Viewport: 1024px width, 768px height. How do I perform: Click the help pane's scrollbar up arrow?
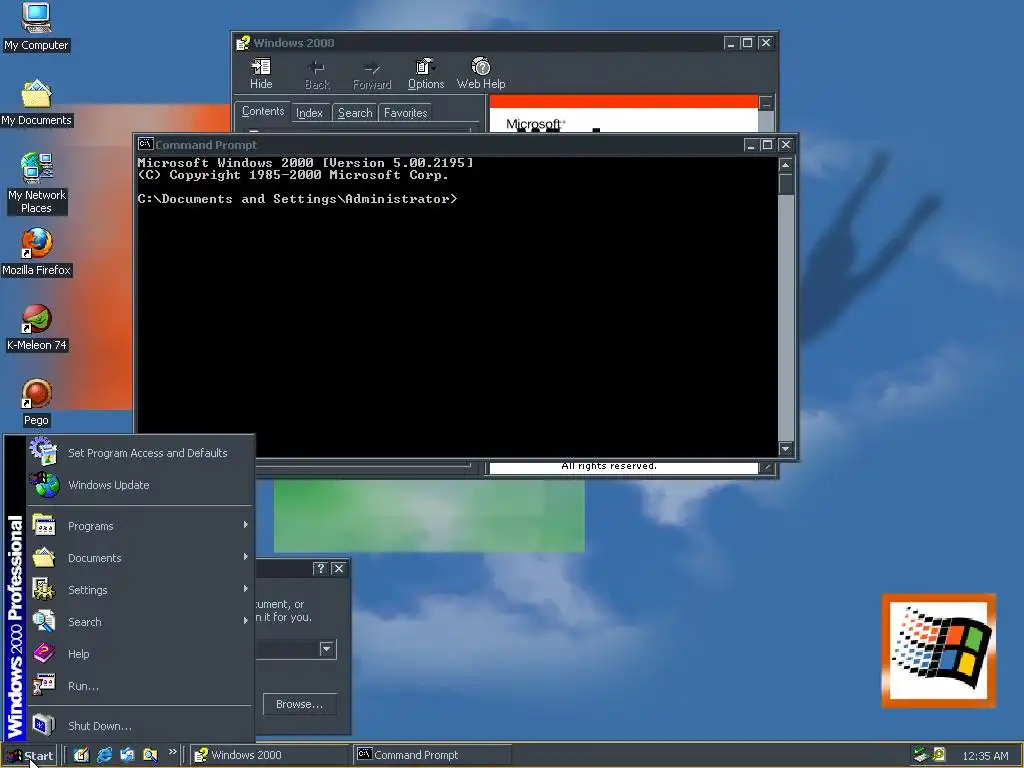pos(766,103)
